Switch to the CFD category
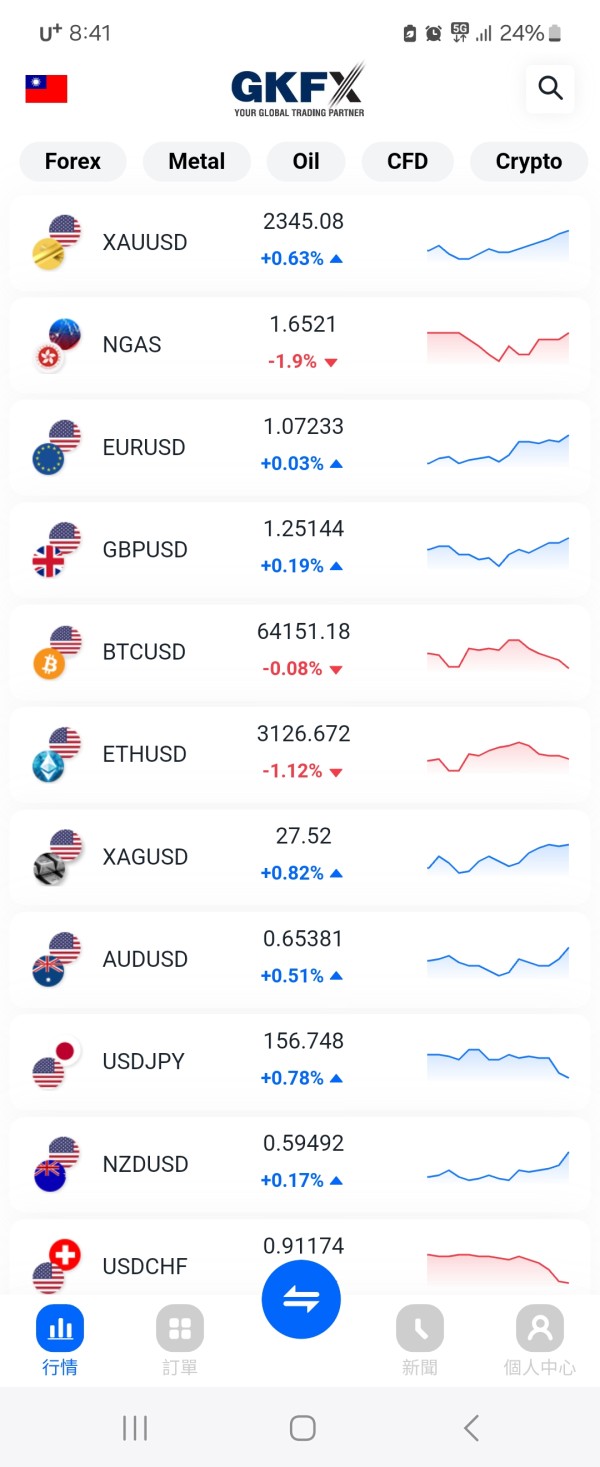Image resolution: width=600 pixels, height=1467 pixels. [x=407, y=162]
